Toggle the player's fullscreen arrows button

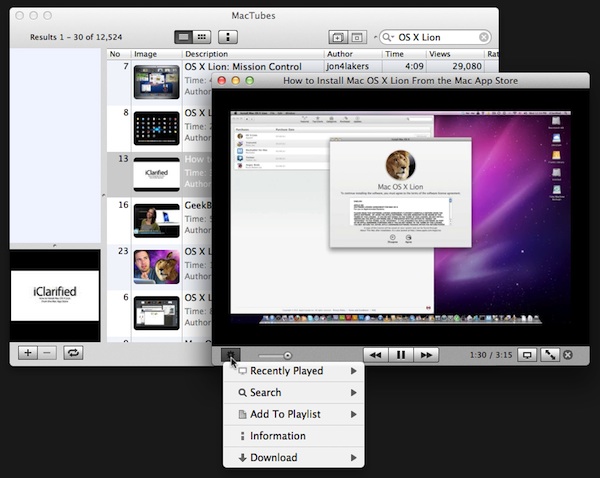pyautogui.click(x=548, y=355)
